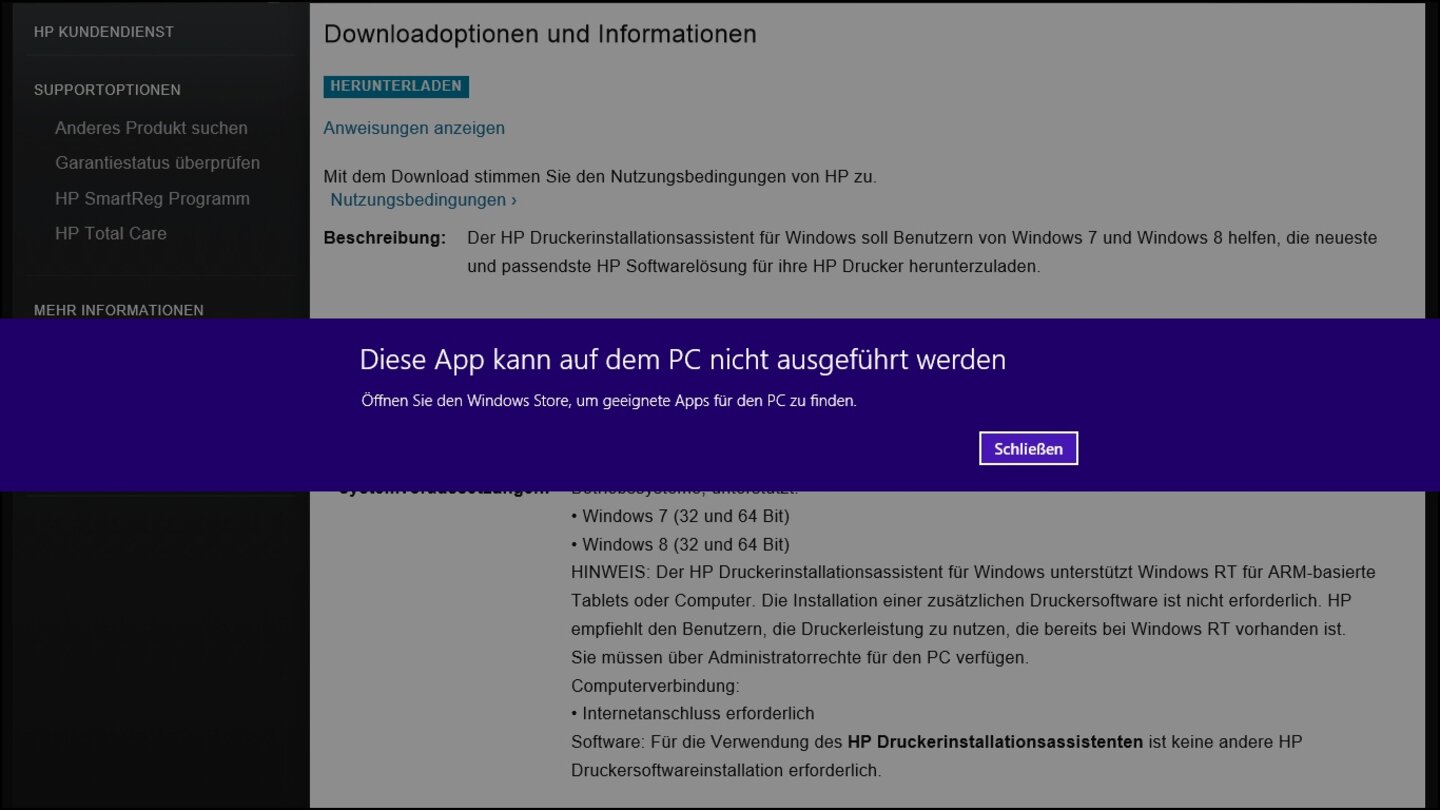Screen dimensions: 1440x810
Task: Click the Windows 7 (32 und 64 Bit) line
Action: 680,517
